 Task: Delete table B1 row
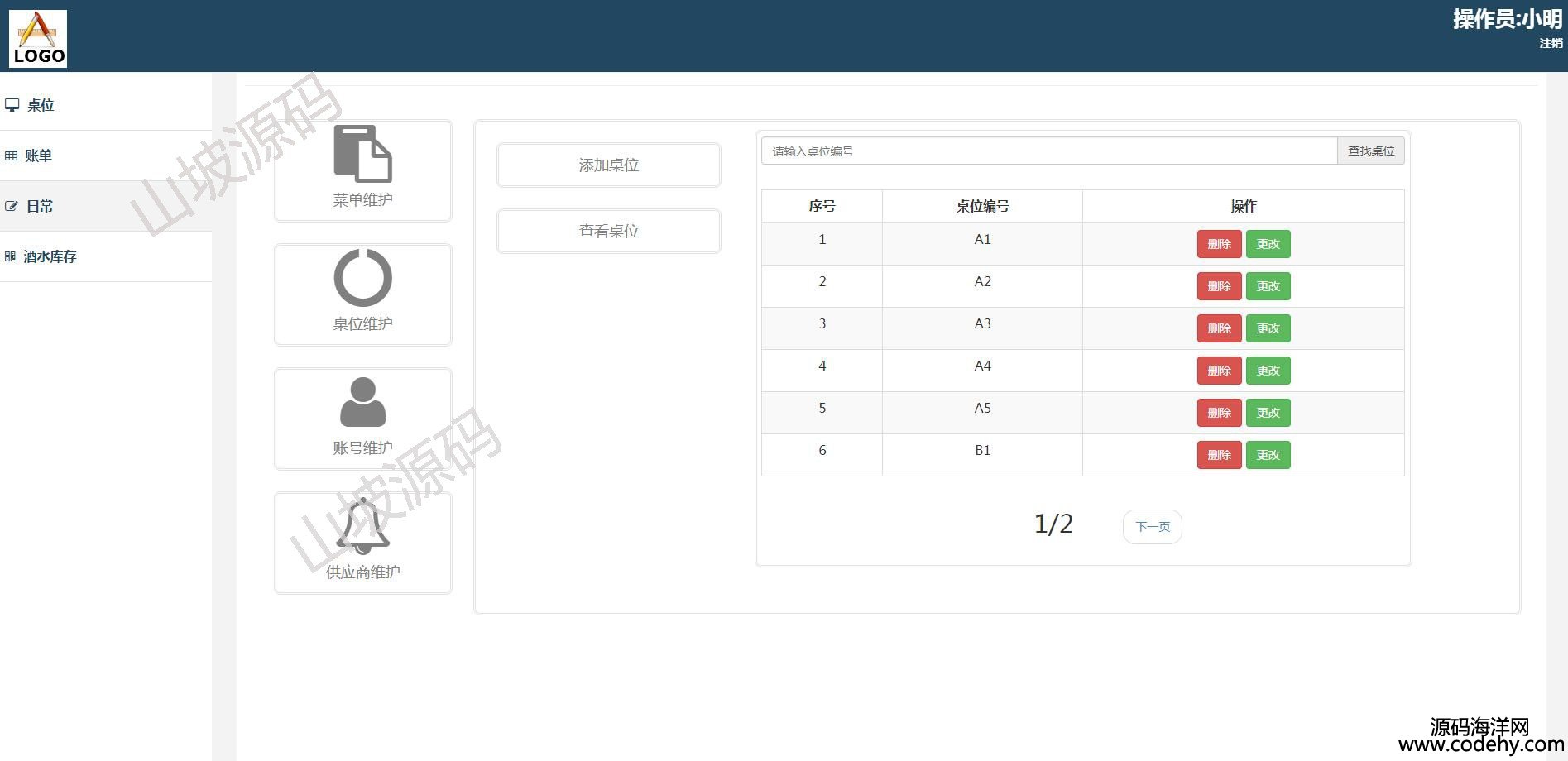tap(1219, 455)
